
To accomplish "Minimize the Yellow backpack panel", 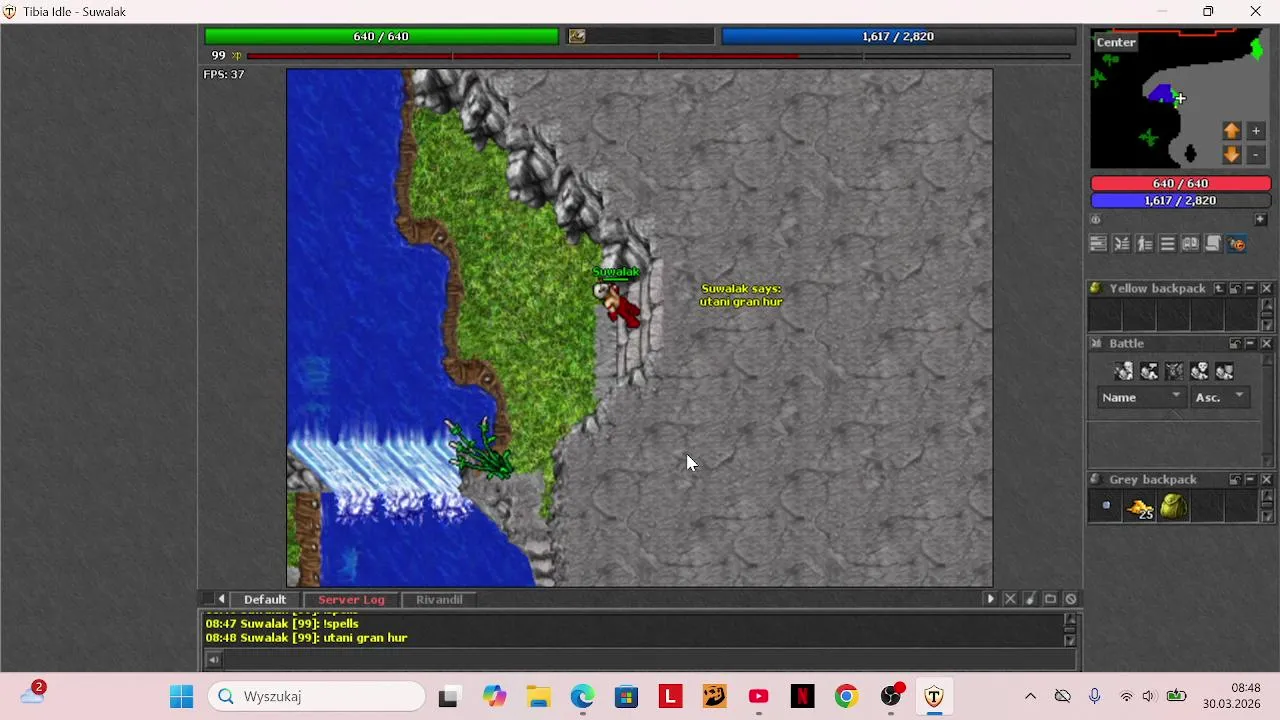I will 1250,288.
